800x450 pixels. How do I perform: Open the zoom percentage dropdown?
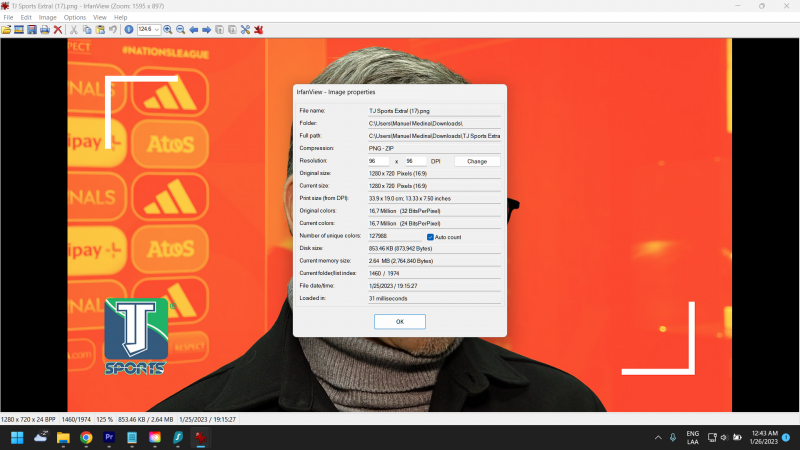pyautogui.click(x=156, y=30)
